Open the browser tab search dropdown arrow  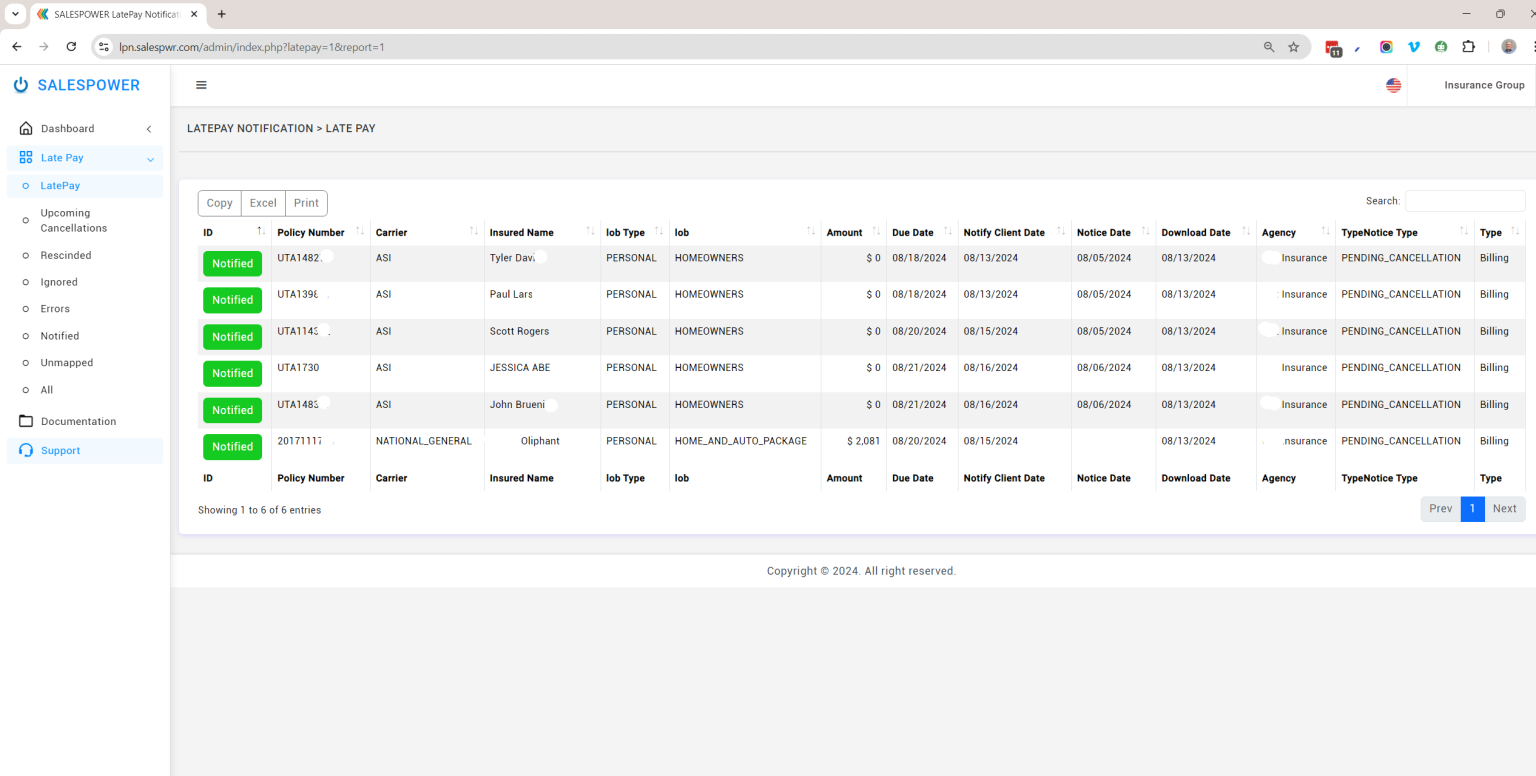15,14
